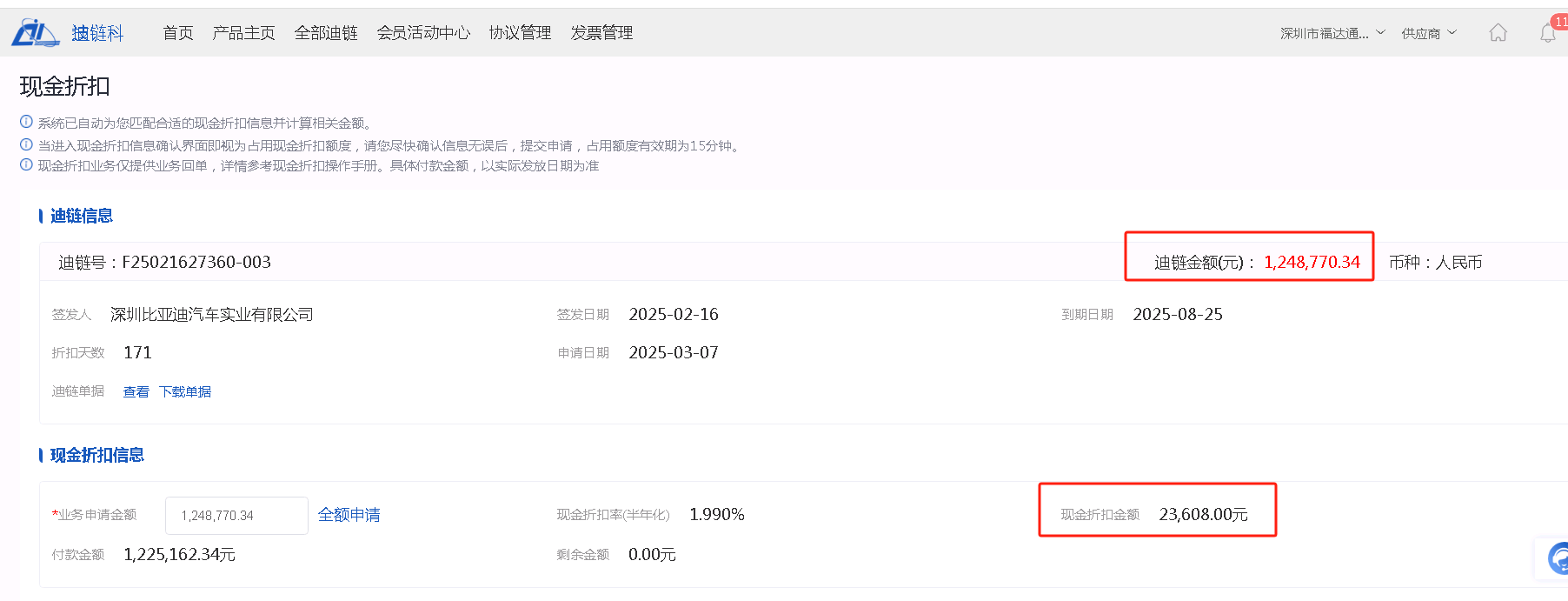Open 会员活动中心 menu item

click(423, 33)
